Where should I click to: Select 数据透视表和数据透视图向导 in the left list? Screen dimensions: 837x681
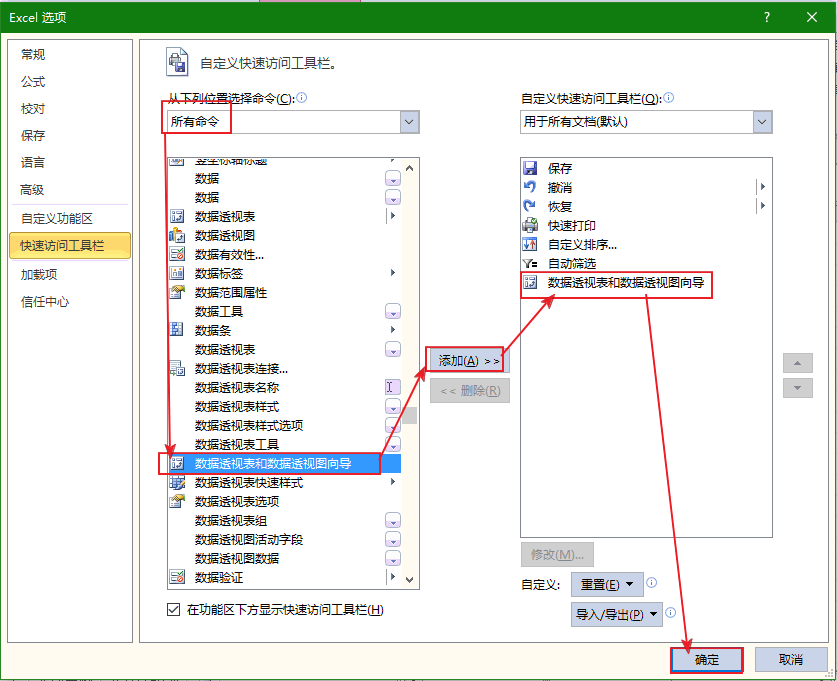[273, 463]
